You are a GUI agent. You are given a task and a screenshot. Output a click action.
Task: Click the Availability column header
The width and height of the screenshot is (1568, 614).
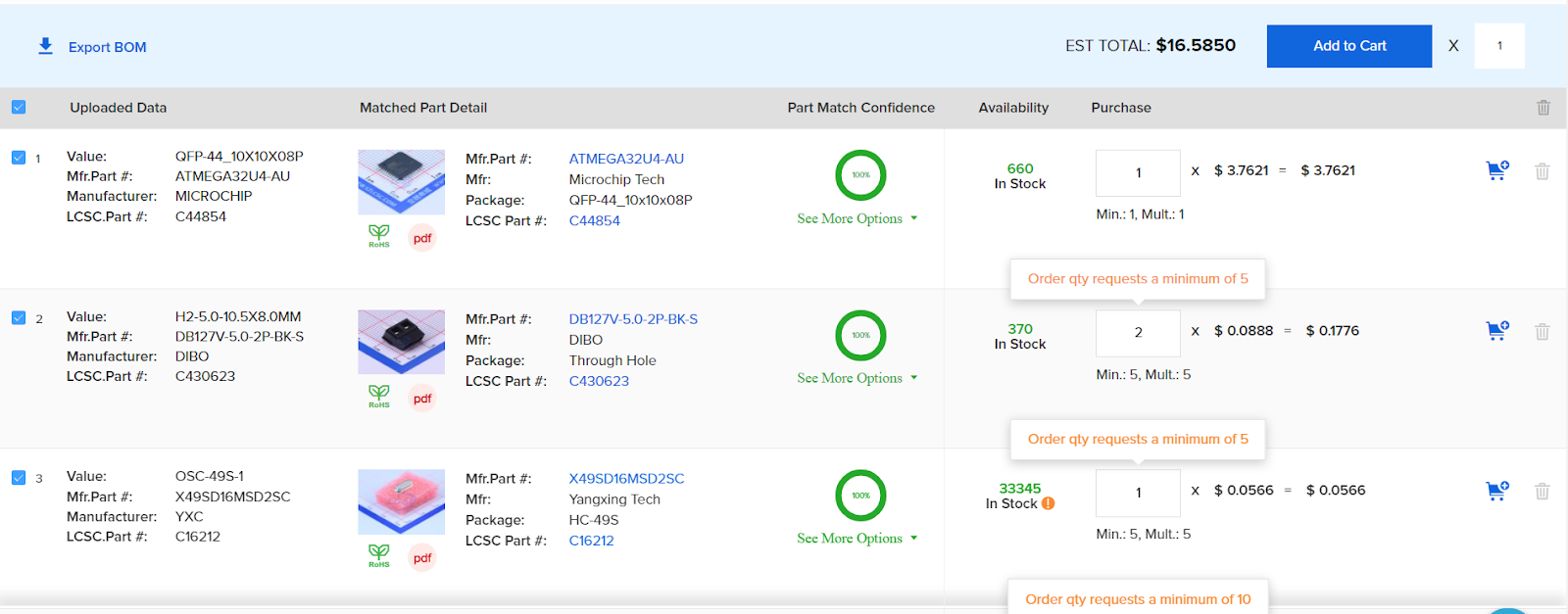tap(1013, 108)
